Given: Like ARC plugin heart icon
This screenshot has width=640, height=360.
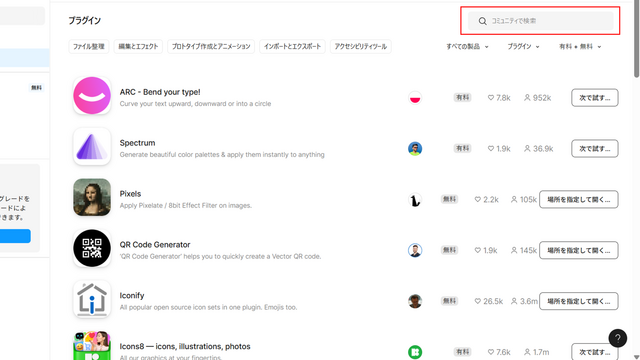Looking at the screenshot, I should pos(491,98).
